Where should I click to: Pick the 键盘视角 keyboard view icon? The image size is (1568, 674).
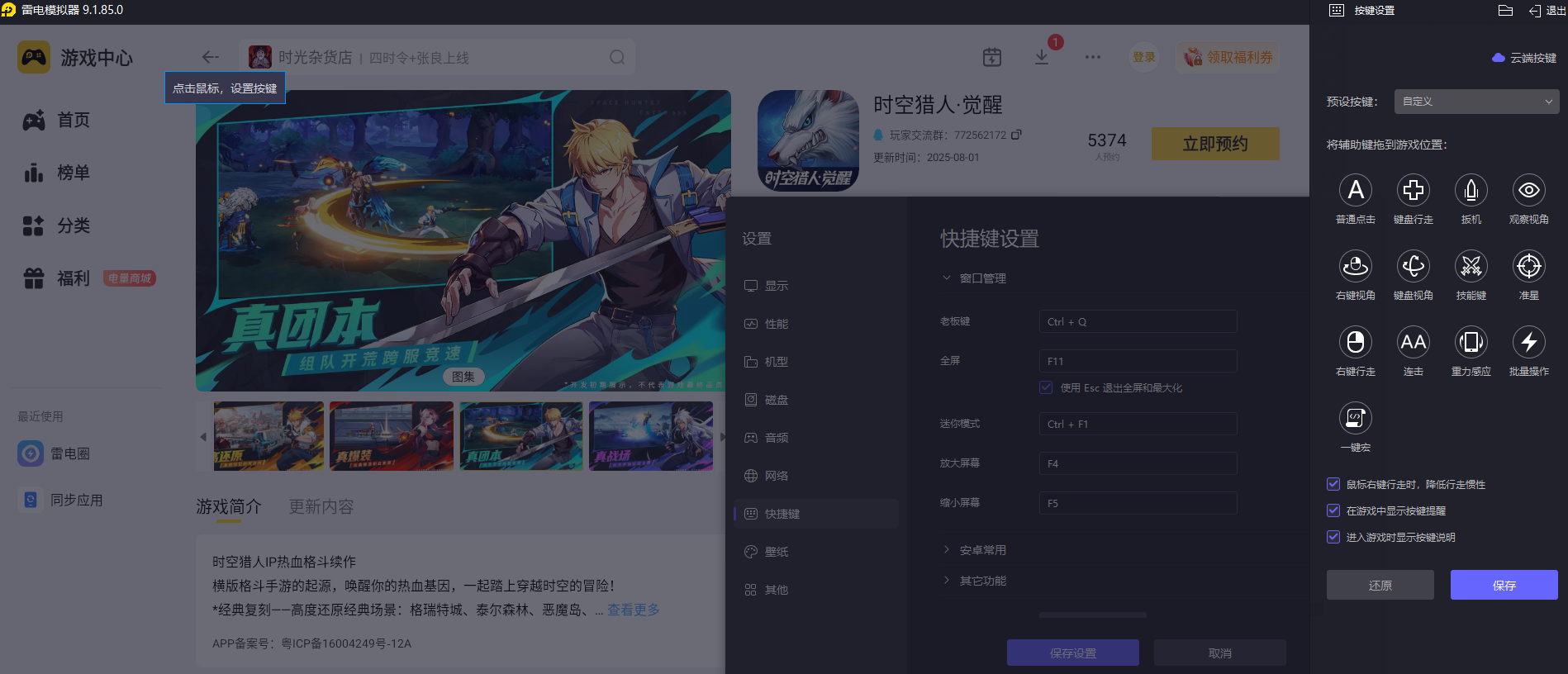[1414, 266]
